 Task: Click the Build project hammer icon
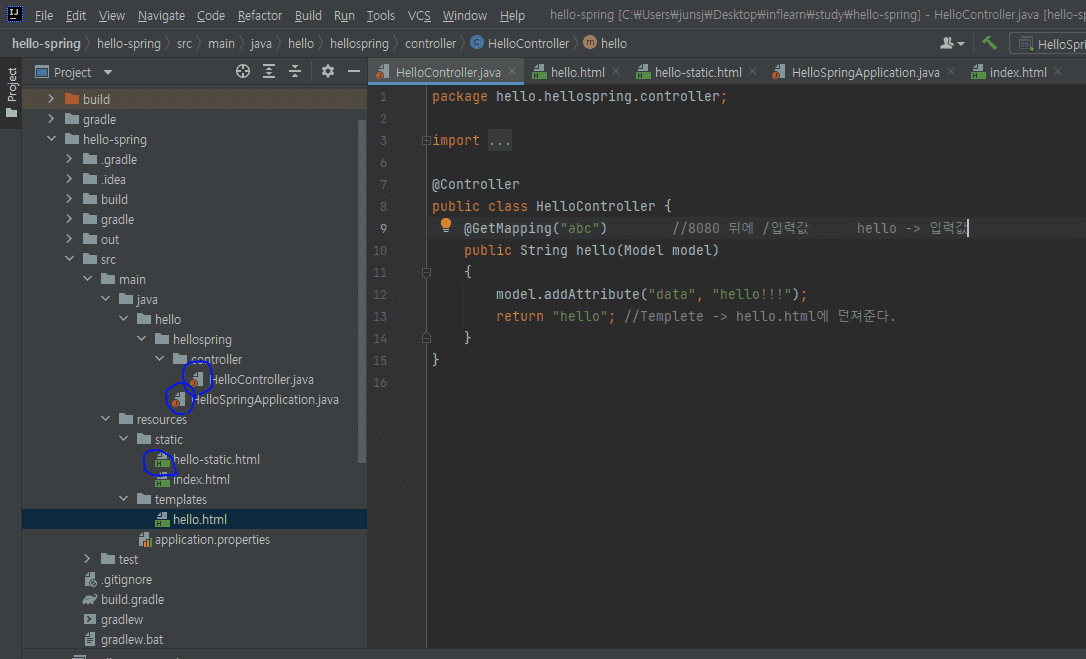[989, 43]
